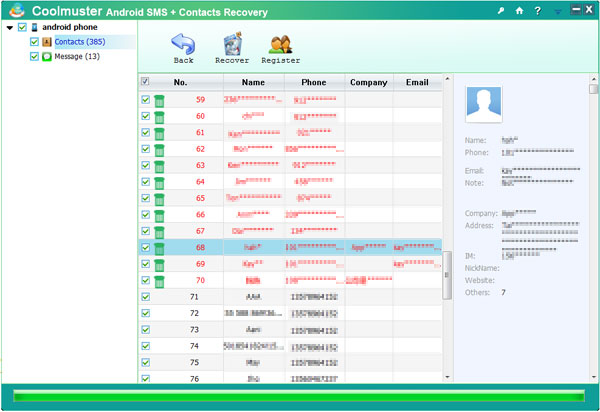Click trash icon in row 59
This screenshot has height=412, width=600.
159,101
